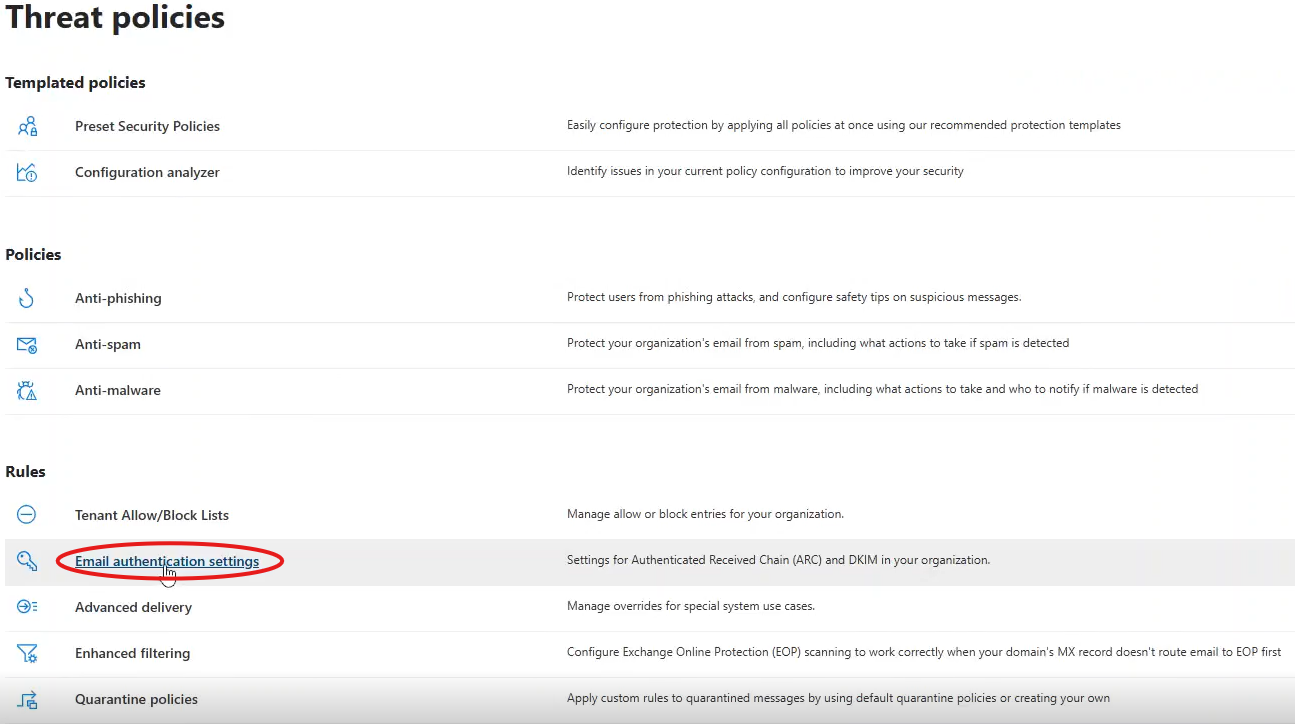Screen dimensions: 1295x724
Task: Click the Tenant Allow/Block Lists circle icon
Action: (27, 515)
